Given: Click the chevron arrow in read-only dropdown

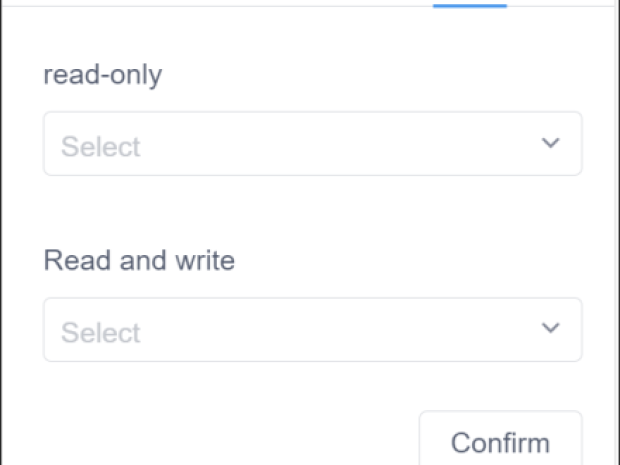Looking at the screenshot, I should (550, 143).
